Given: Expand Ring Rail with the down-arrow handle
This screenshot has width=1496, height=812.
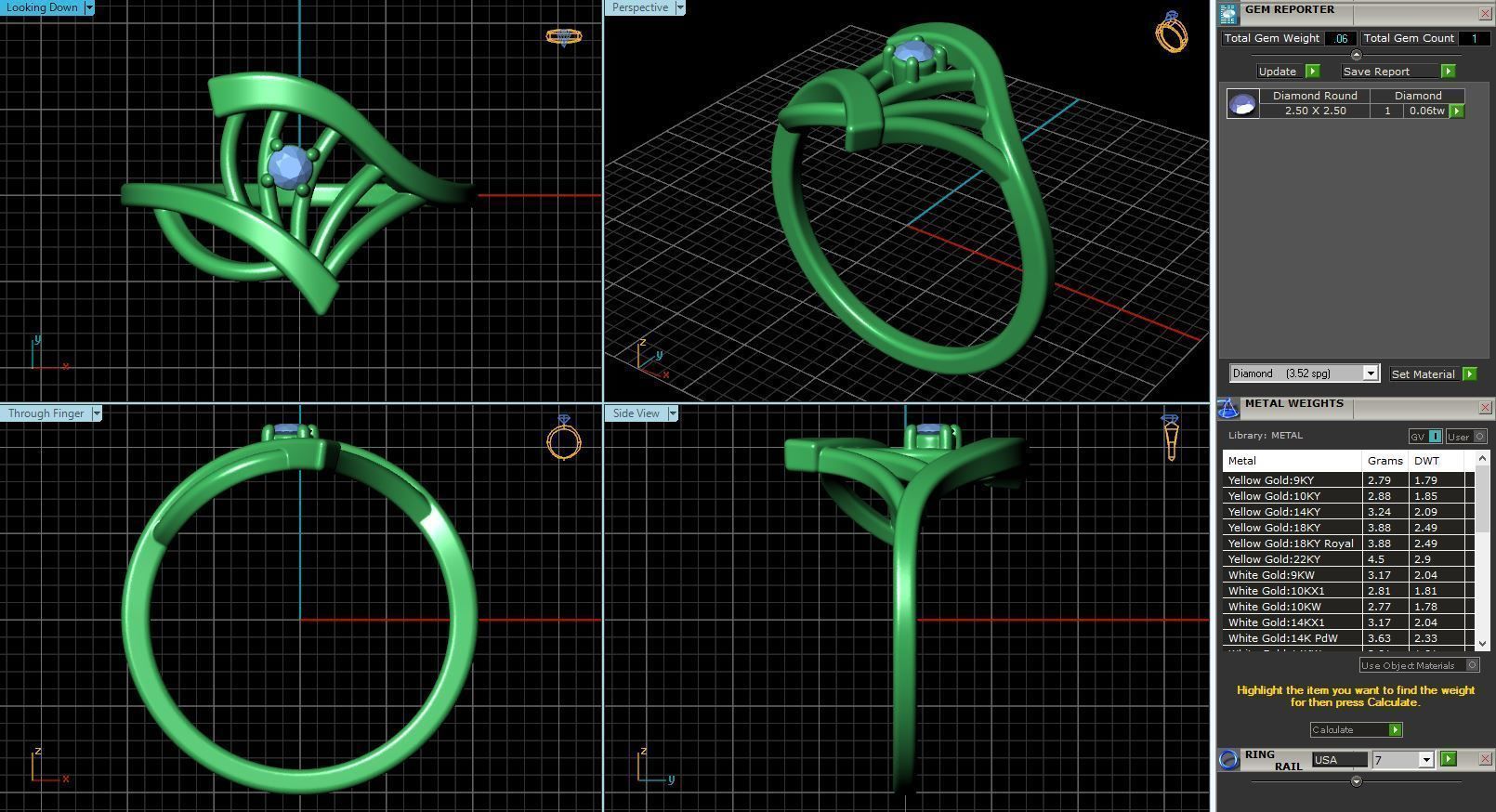Looking at the screenshot, I should [x=1356, y=781].
